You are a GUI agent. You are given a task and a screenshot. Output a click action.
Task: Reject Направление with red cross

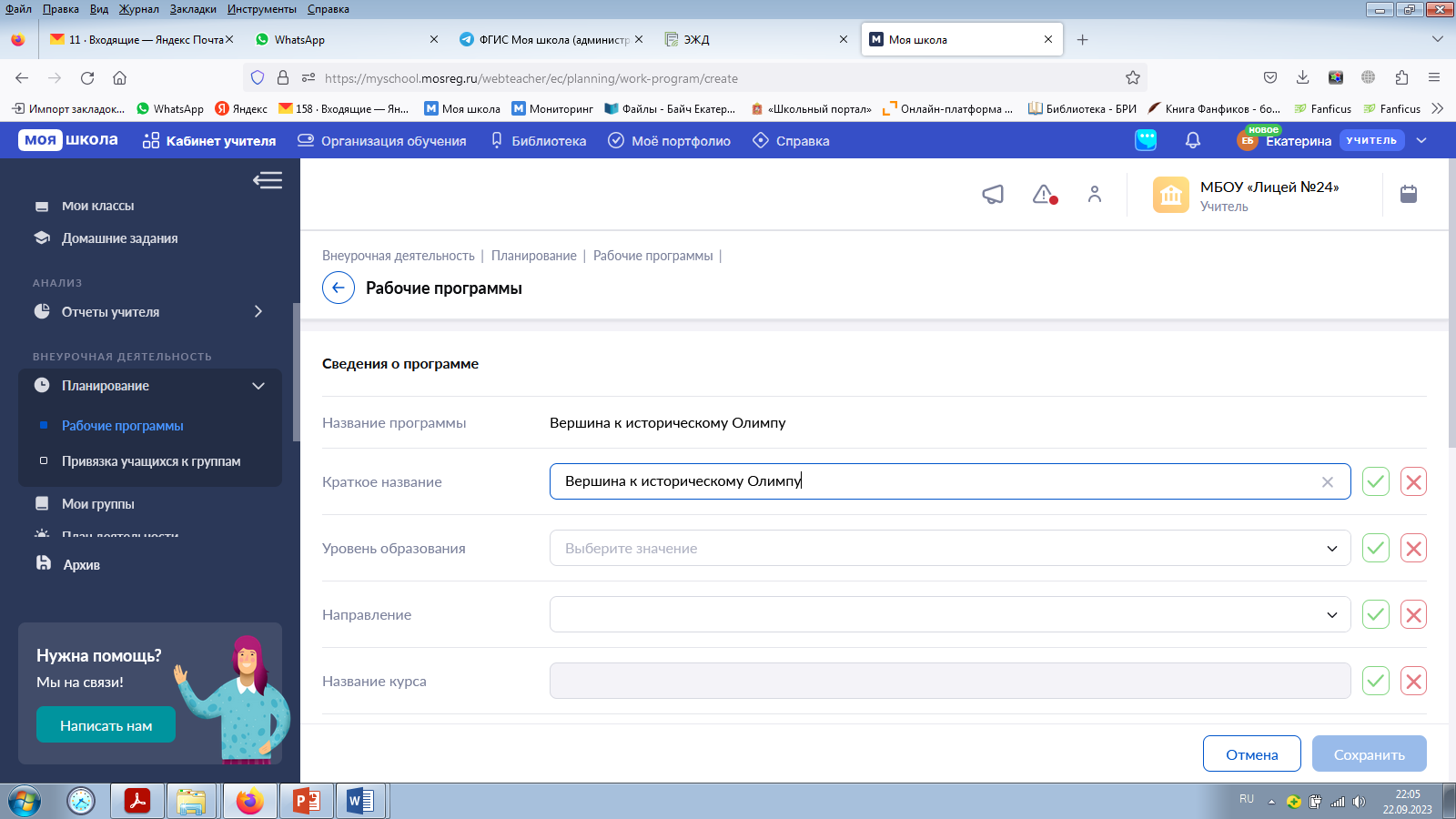click(x=1413, y=614)
